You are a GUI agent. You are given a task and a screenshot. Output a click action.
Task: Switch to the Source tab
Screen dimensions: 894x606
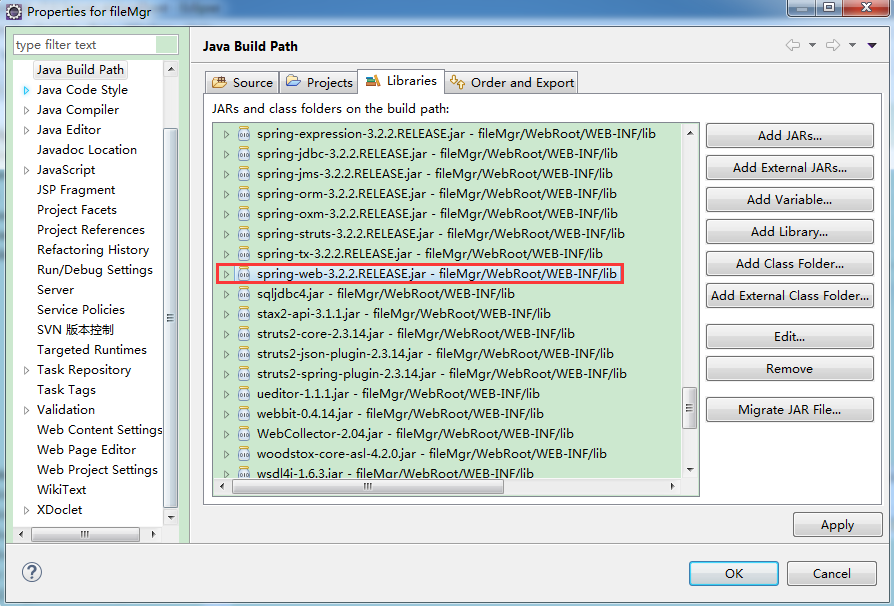242,83
